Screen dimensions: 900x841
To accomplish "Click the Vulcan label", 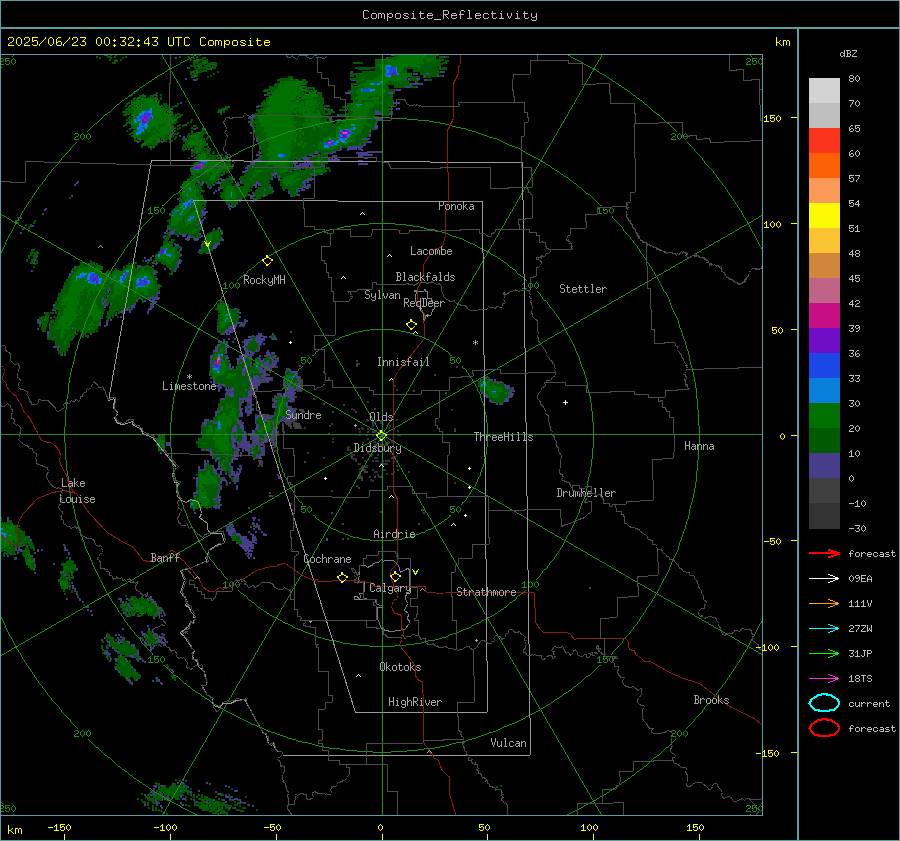I will click(508, 743).
